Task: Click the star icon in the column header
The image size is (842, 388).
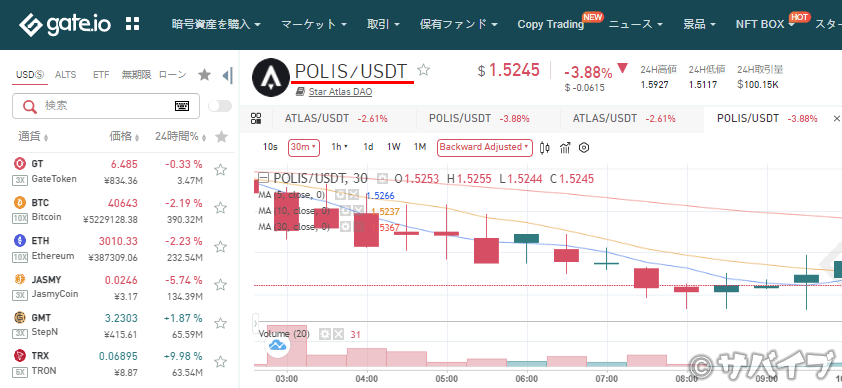Action: click(221, 137)
